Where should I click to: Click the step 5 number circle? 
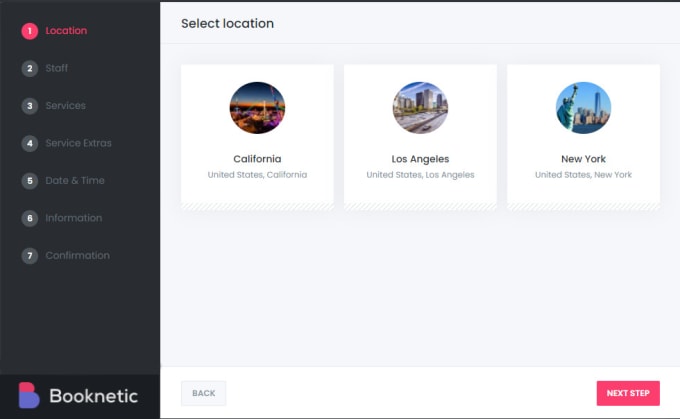coord(29,181)
